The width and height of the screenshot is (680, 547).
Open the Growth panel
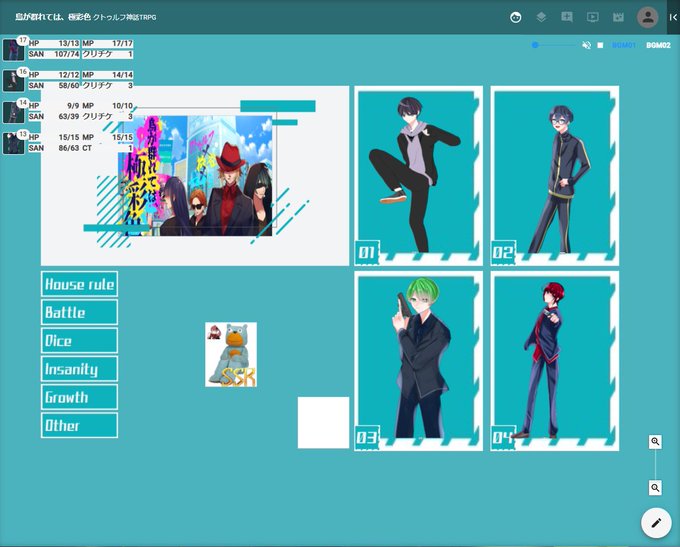pyautogui.click(x=79, y=397)
